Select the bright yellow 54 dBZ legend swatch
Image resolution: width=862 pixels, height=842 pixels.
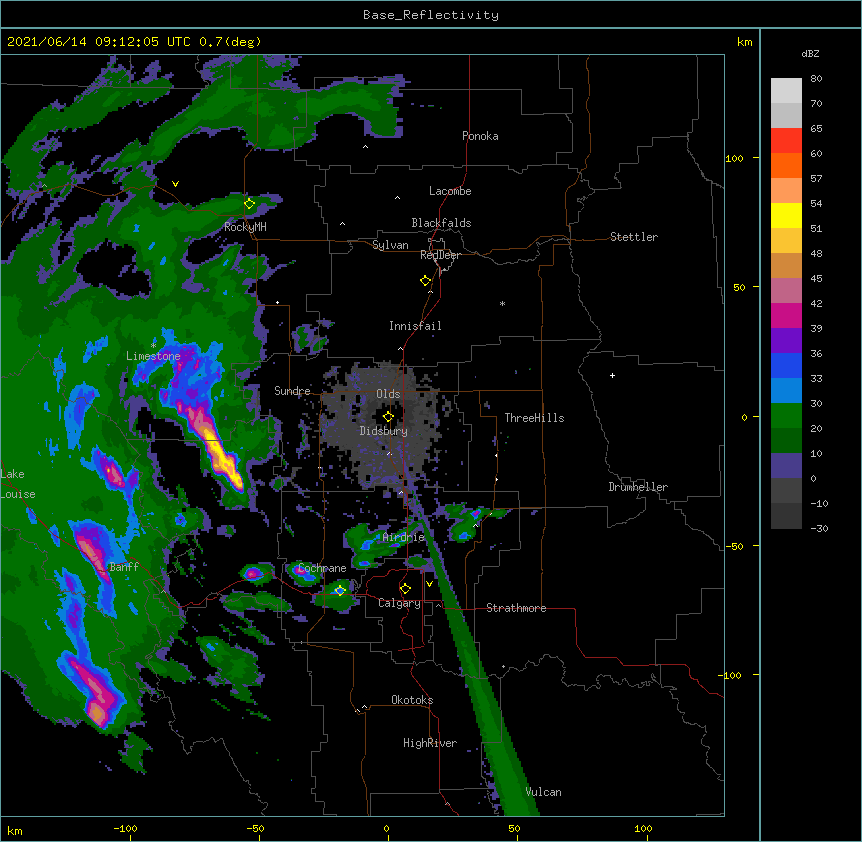(x=786, y=215)
